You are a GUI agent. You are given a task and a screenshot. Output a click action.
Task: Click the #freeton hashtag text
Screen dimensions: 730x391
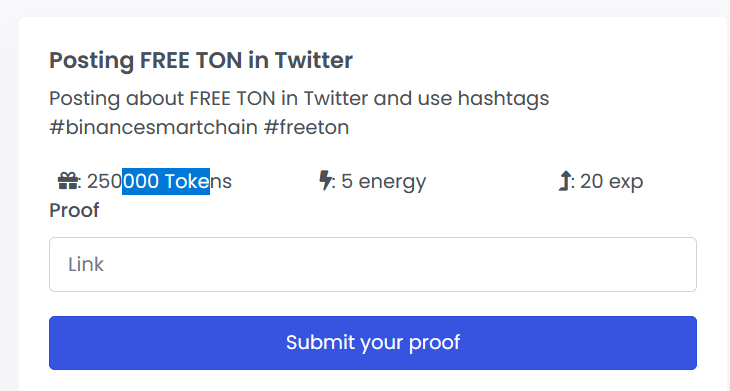coord(306,127)
